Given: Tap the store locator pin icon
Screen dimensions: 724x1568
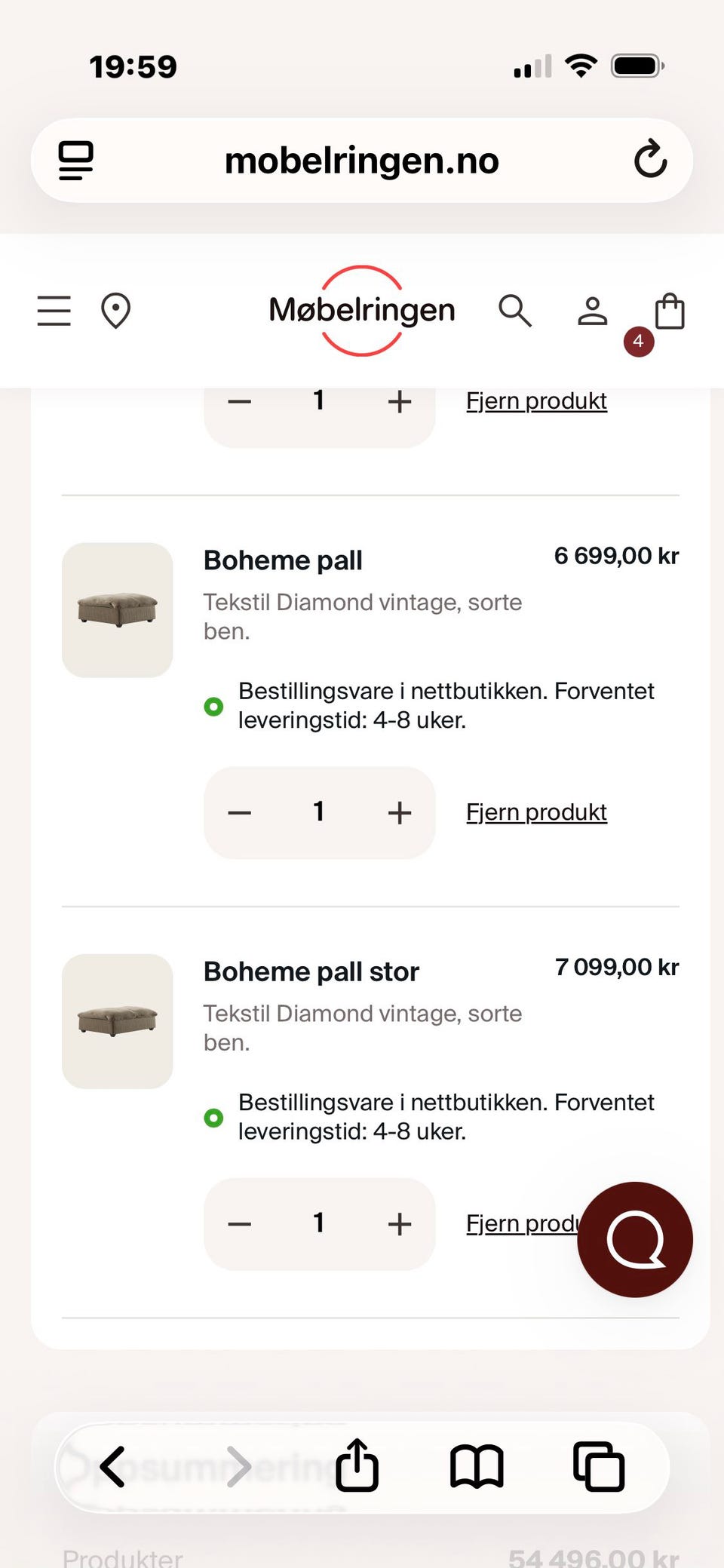Looking at the screenshot, I should pyautogui.click(x=115, y=311).
